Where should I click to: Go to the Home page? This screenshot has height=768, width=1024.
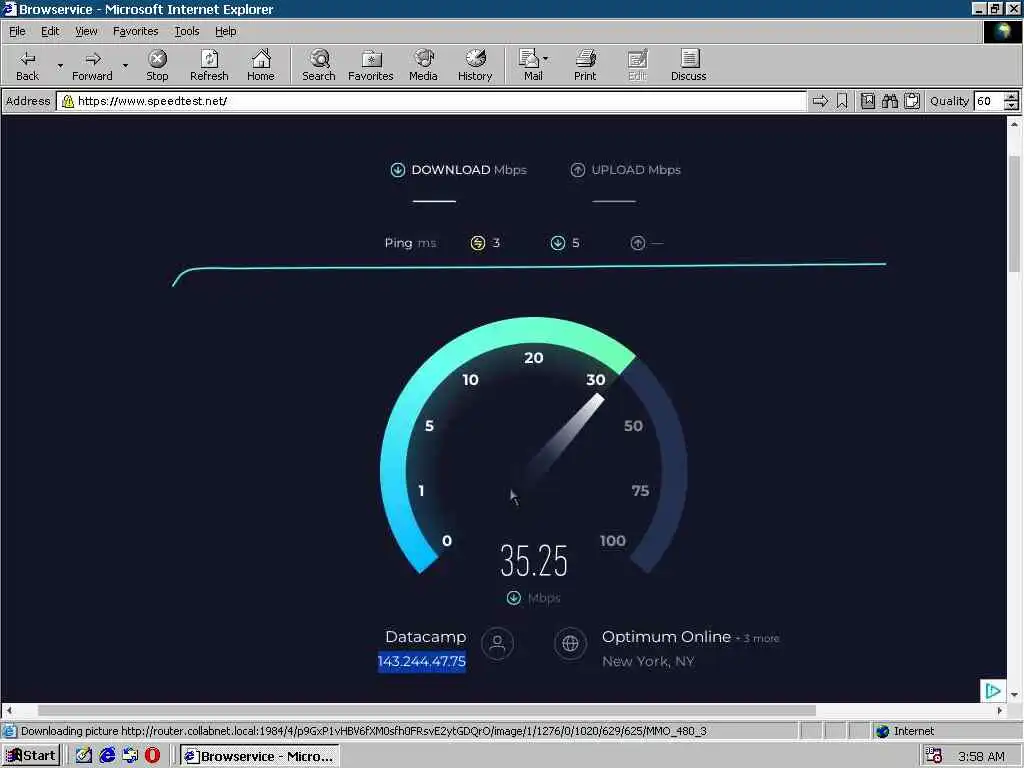point(261,65)
